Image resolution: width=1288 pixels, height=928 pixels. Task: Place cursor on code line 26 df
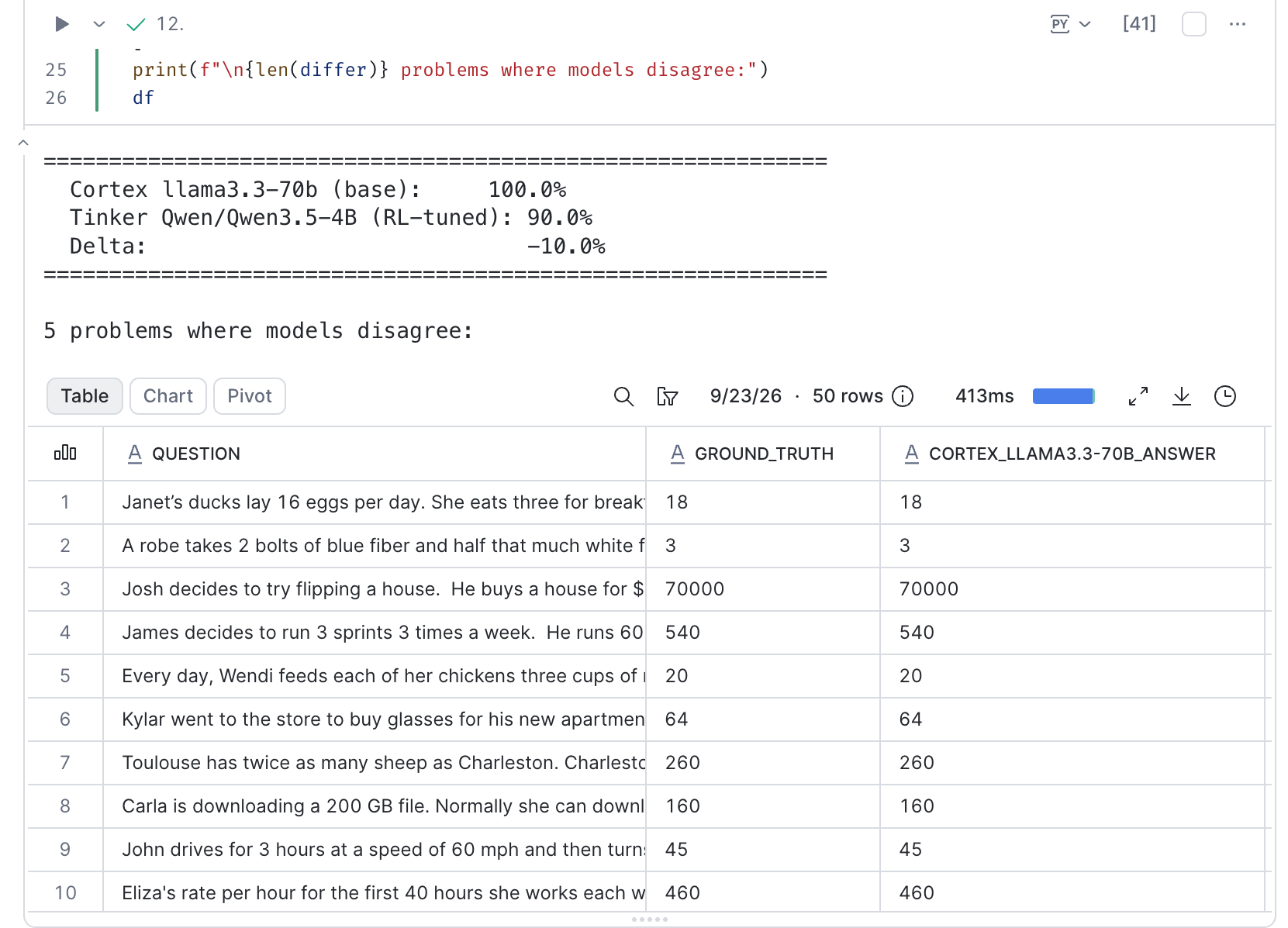coord(143,98)
